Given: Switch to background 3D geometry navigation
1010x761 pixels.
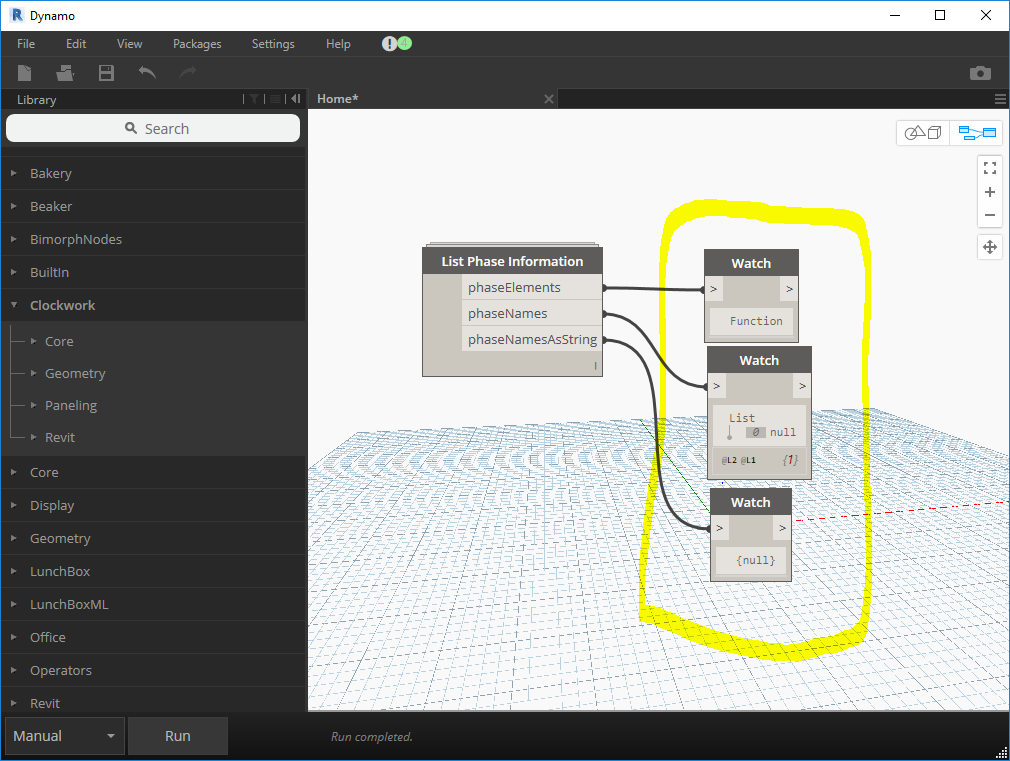Looking at the screenshot, I should click(x=923, y=133).
